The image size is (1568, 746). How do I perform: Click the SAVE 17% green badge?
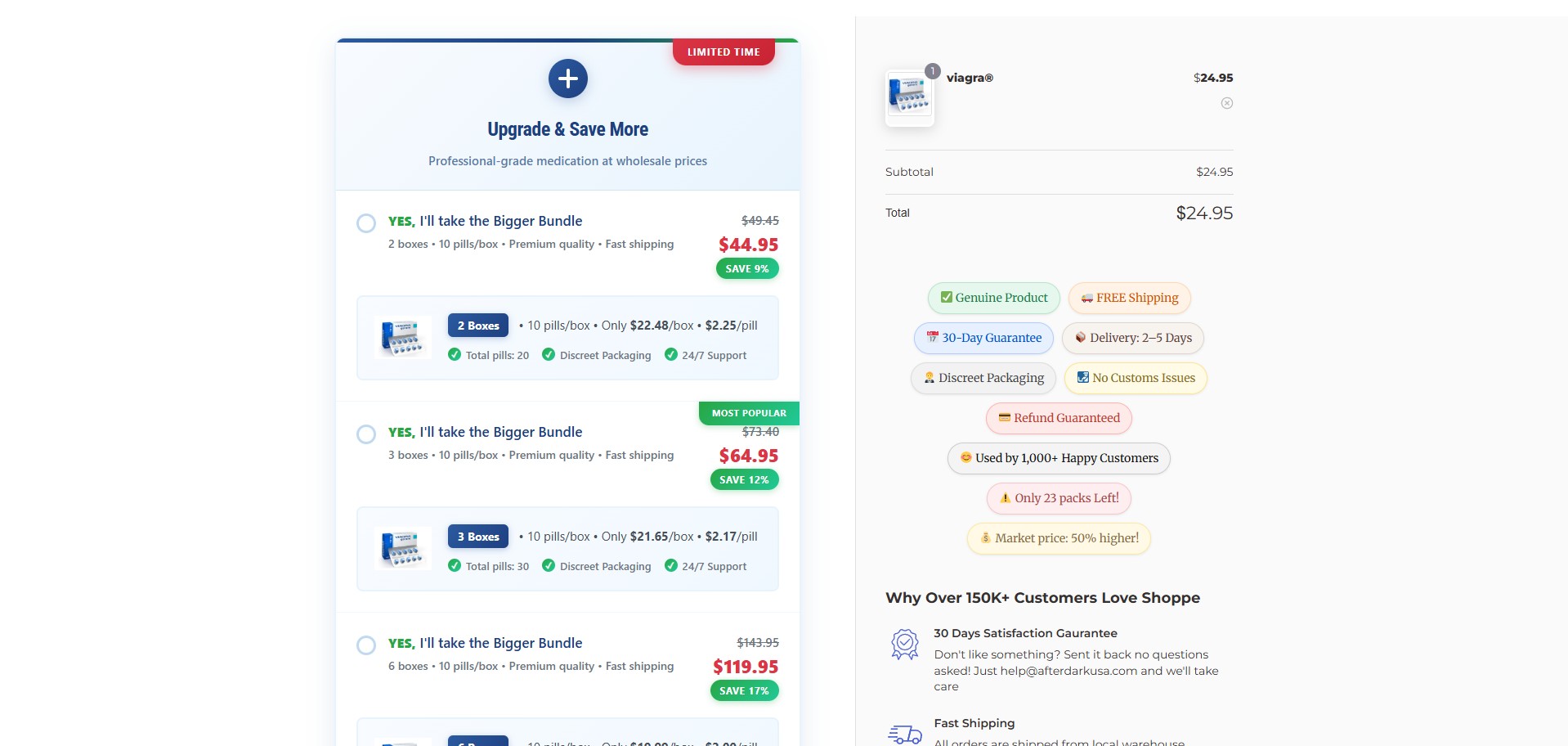[x=744, y=690]
